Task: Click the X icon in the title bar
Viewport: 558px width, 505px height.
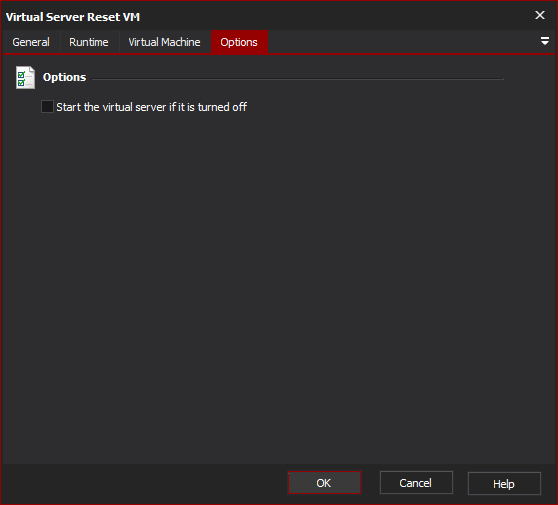Action: point(539,15)
